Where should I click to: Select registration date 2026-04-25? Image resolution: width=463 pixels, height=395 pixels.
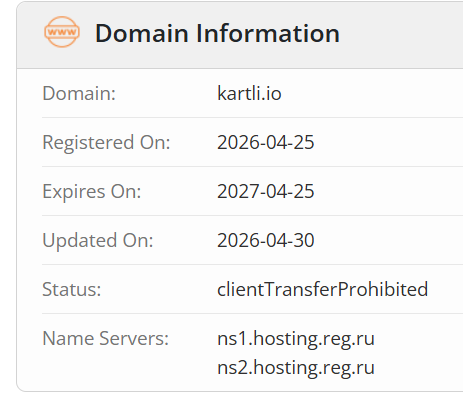[x=266, y=142]
